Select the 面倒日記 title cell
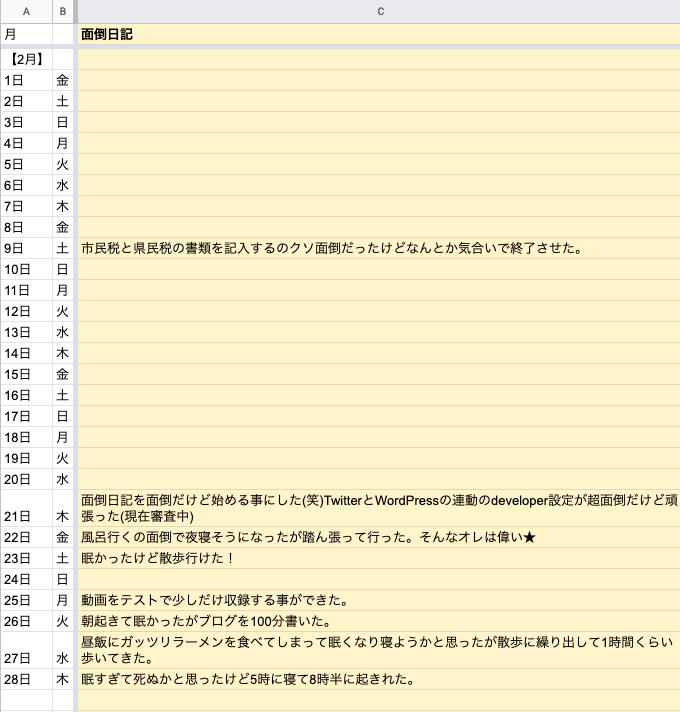 click(379, 34)
